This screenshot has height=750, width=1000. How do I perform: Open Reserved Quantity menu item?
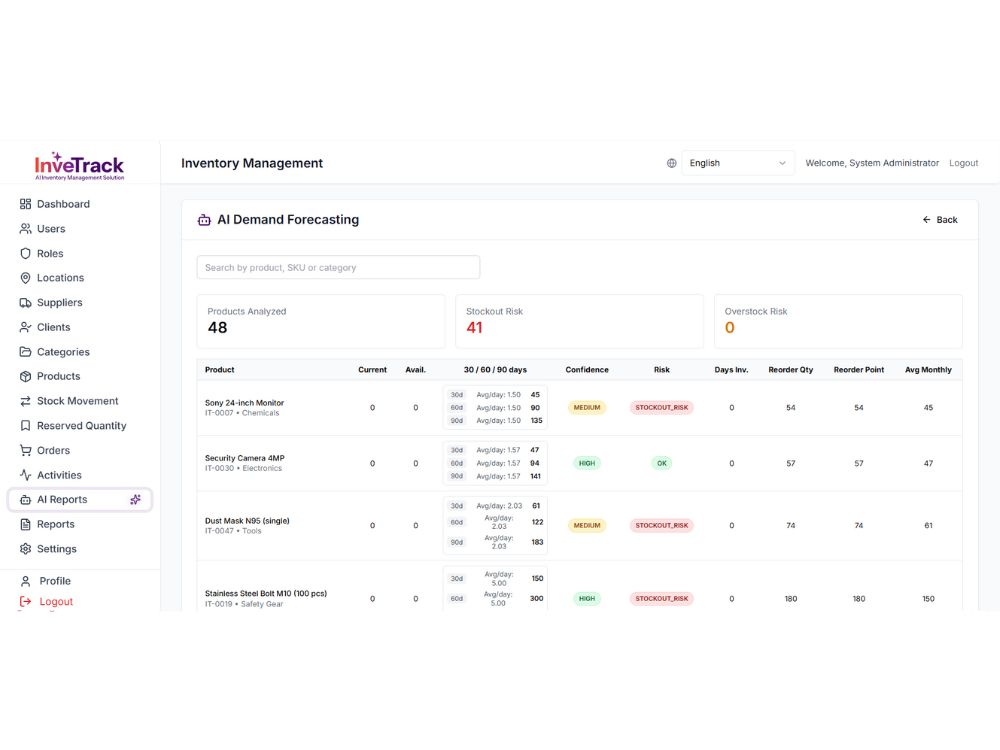point(82,425)
